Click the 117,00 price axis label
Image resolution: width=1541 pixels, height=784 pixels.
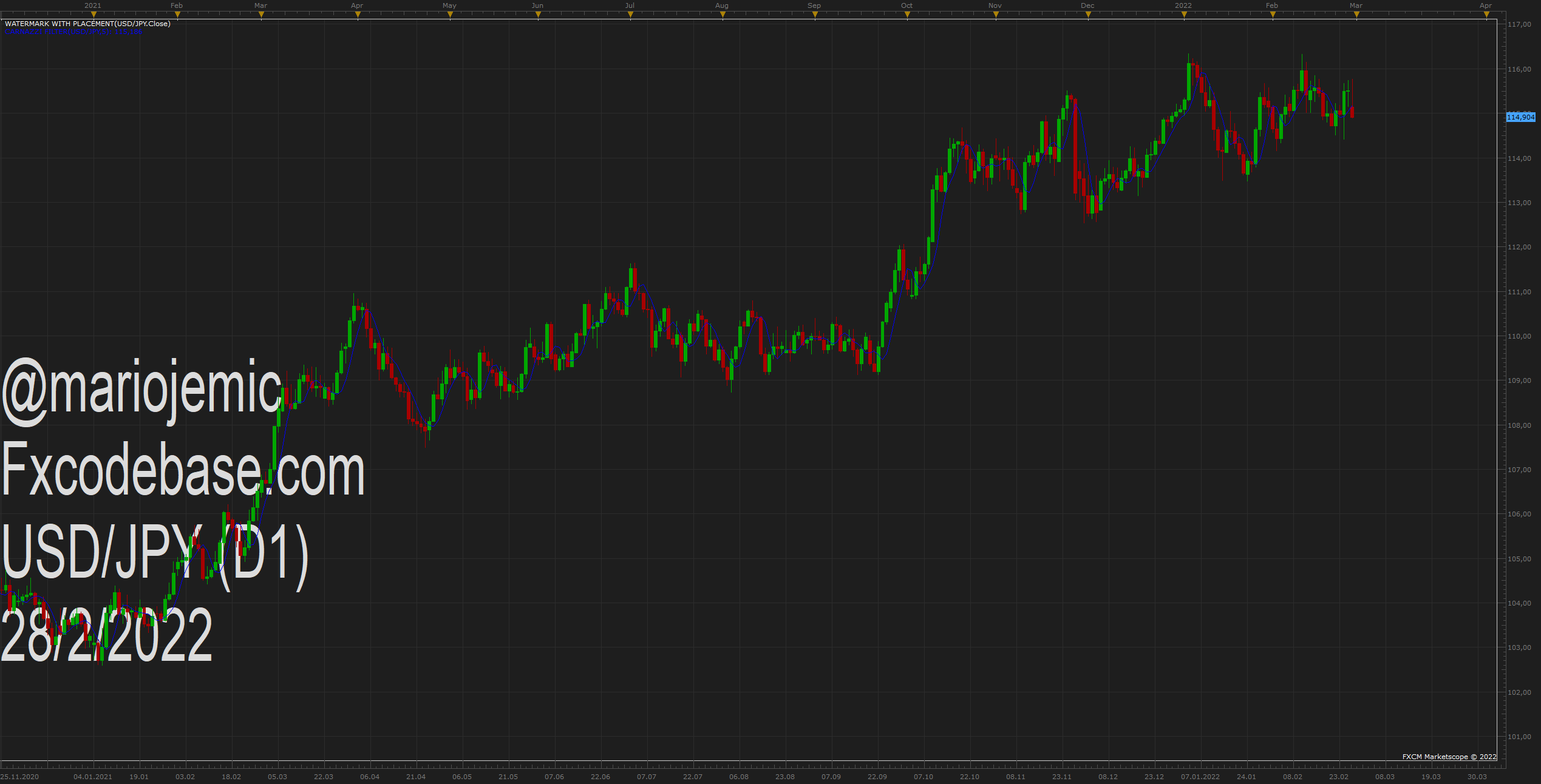coord(1519,25)
